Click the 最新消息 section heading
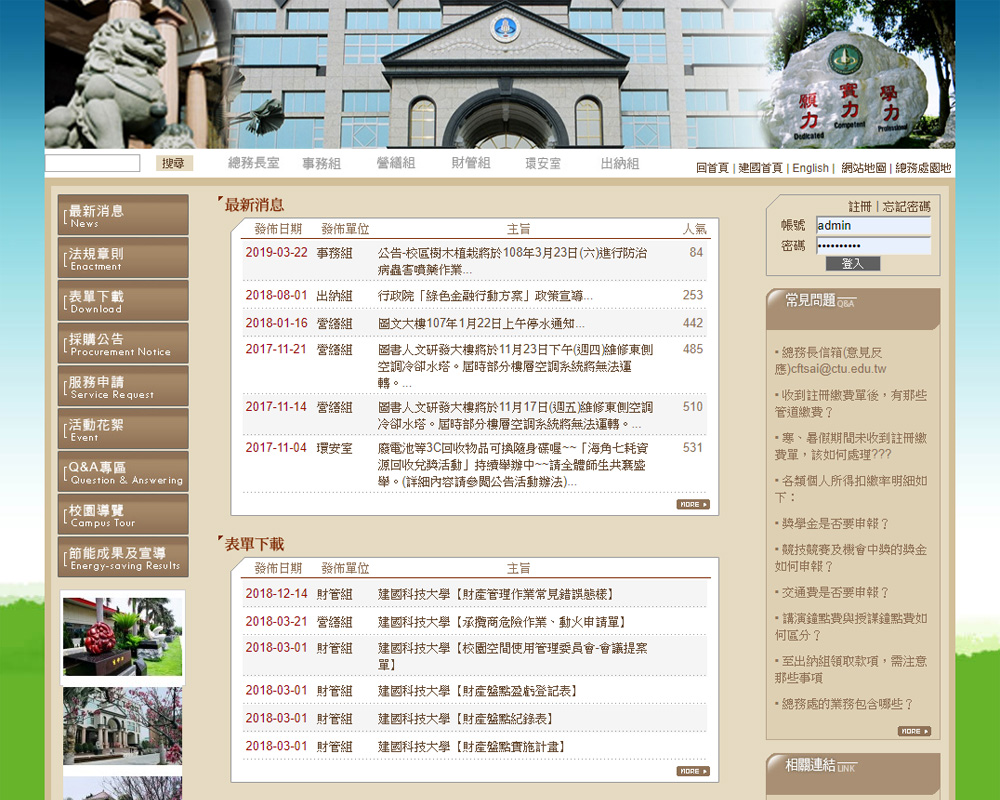Image resolution: width=1000 pixels, height=800 pixels. (x=254, y=205)
